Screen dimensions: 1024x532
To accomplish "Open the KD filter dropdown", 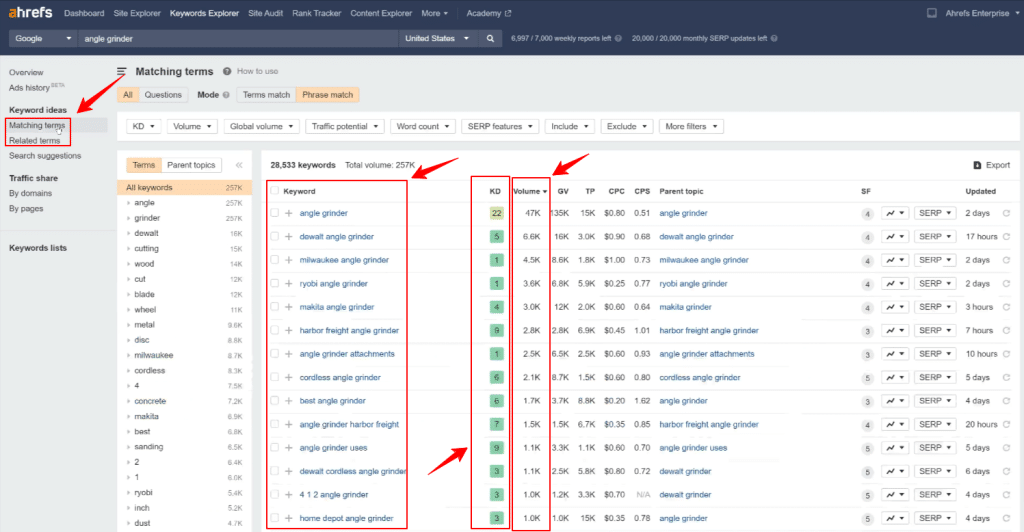I will (x=144, y=127).
